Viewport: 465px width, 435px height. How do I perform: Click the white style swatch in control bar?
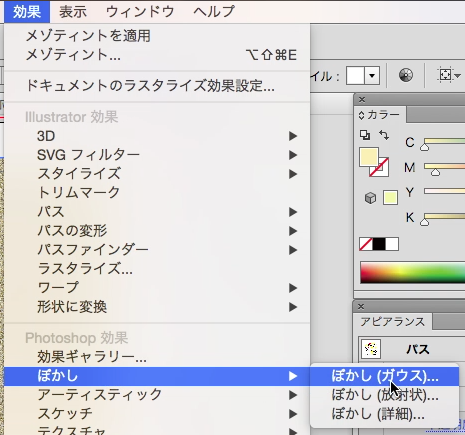point(355,75)
